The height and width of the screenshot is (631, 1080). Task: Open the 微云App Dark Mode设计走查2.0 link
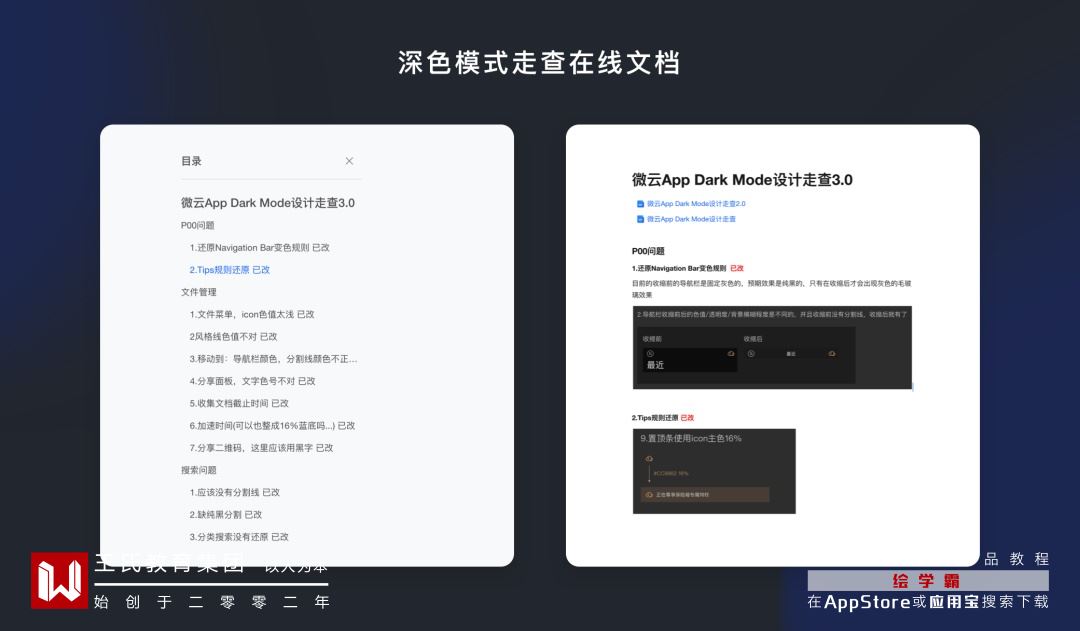click(696, 204)
